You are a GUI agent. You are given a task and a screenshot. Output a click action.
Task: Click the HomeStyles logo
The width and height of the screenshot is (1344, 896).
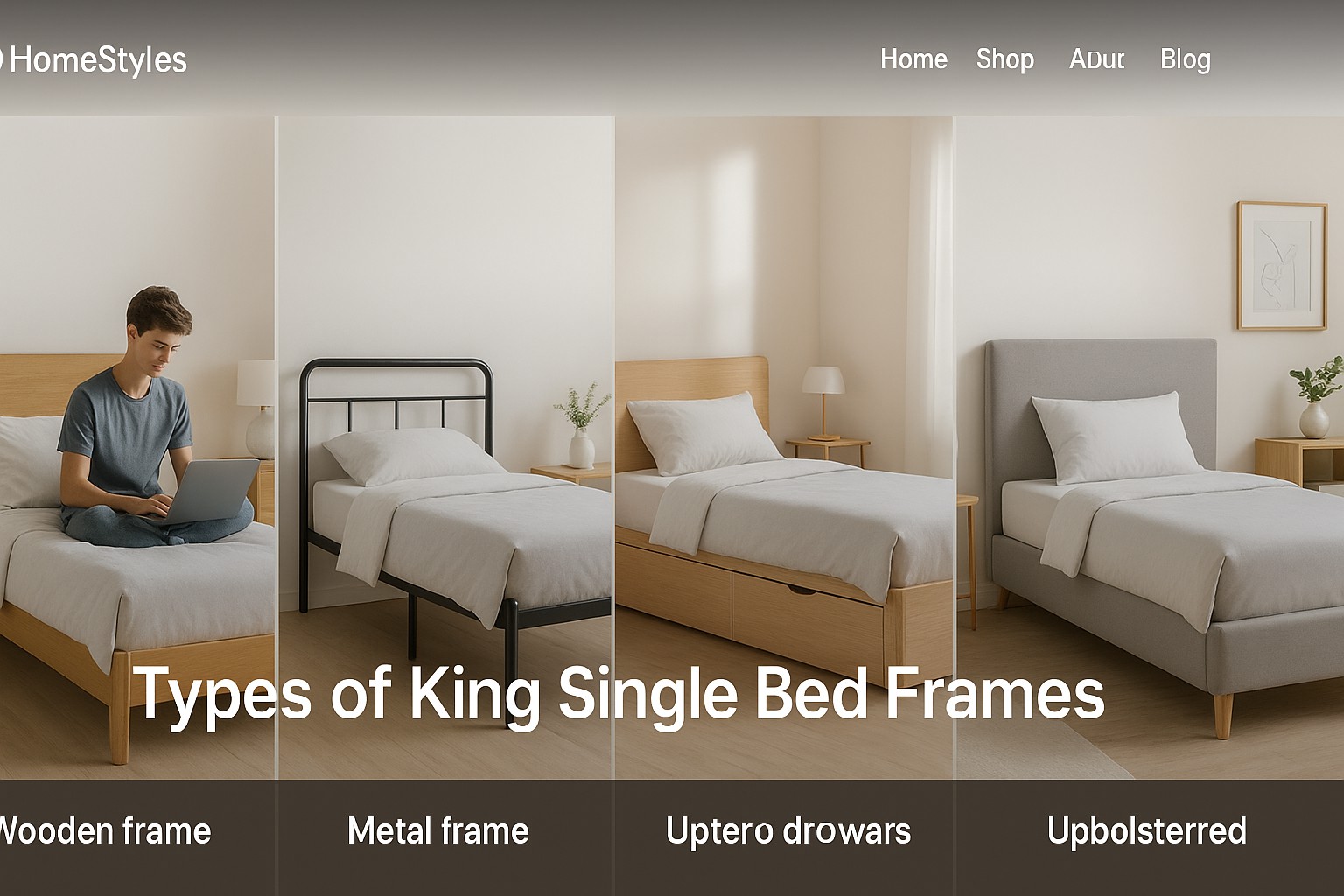pos(92,59)
